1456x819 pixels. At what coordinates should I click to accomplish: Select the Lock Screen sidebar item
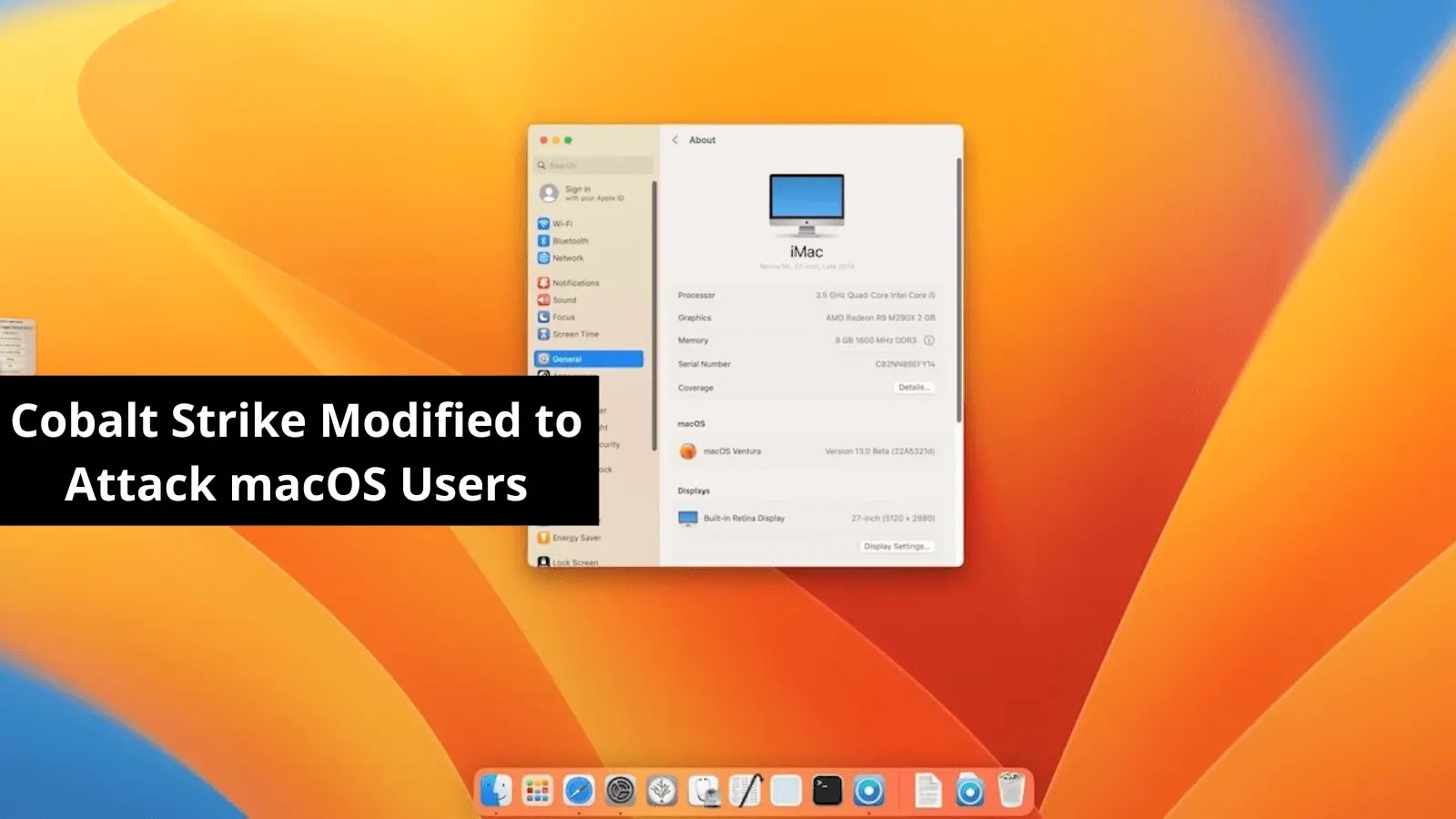pyautogui.click(x=568, y=562)
